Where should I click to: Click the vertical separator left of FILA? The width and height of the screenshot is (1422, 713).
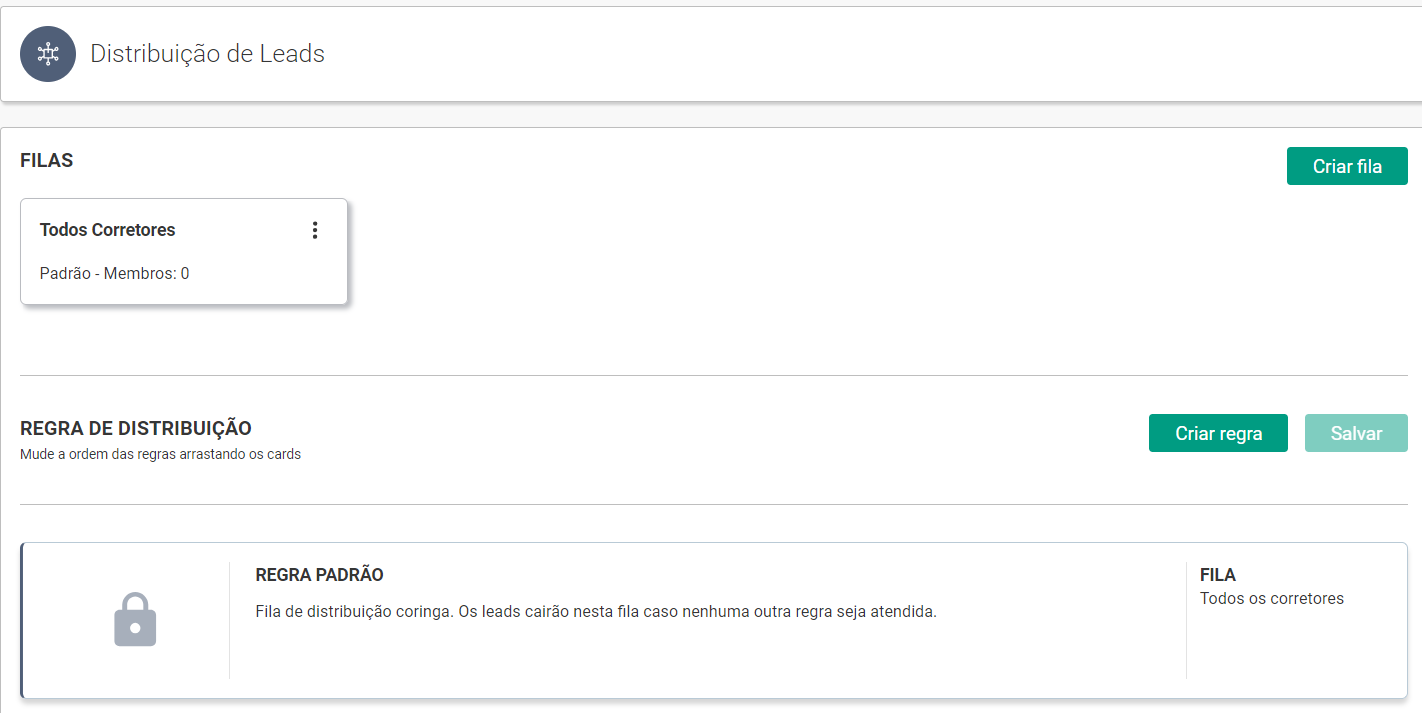1186,620
